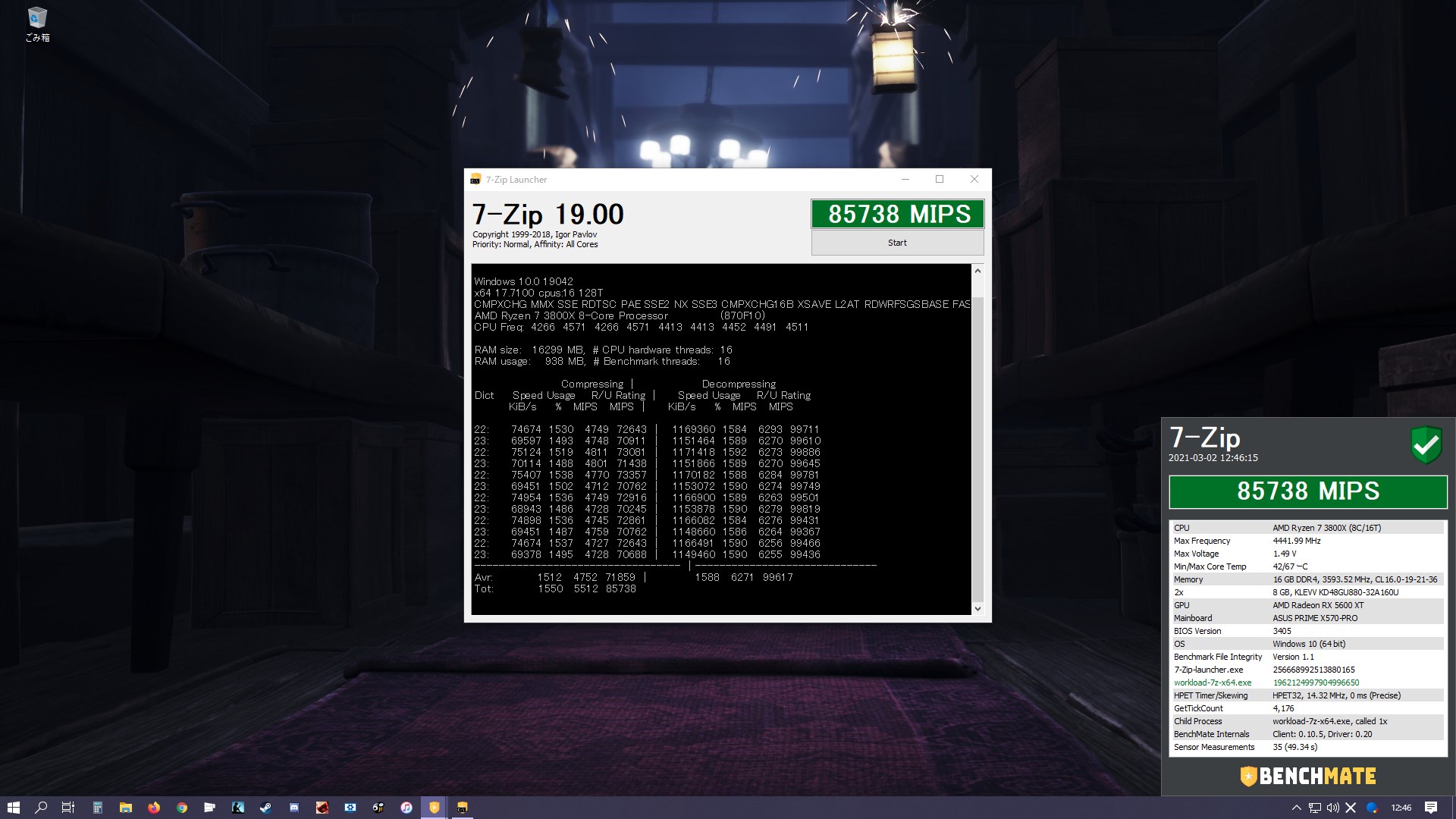Click the Mainboard value 'ASUS PRIME X570-PRO'
This screenshot has height=819, width=1456.
(1315, 618)
